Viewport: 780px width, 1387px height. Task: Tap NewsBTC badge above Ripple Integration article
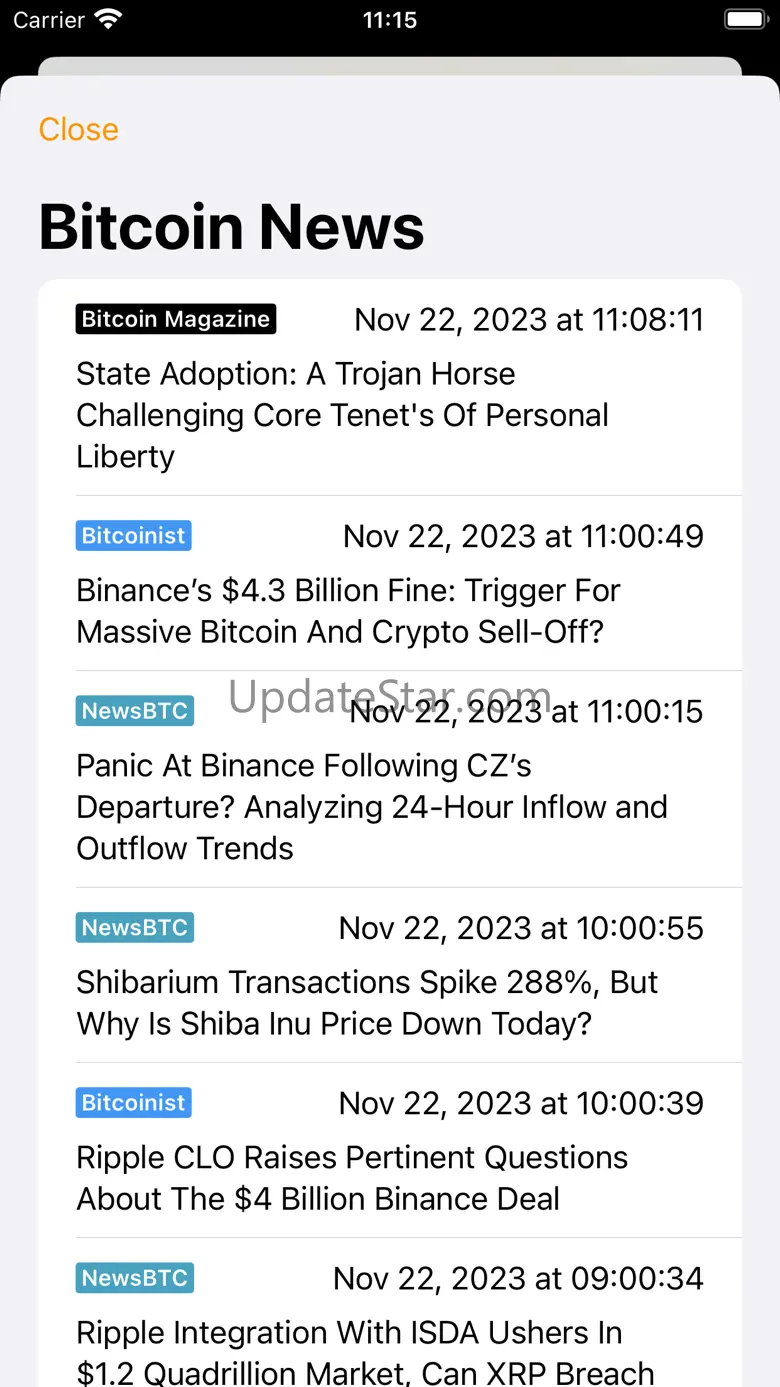click(x=134, y=1278)
